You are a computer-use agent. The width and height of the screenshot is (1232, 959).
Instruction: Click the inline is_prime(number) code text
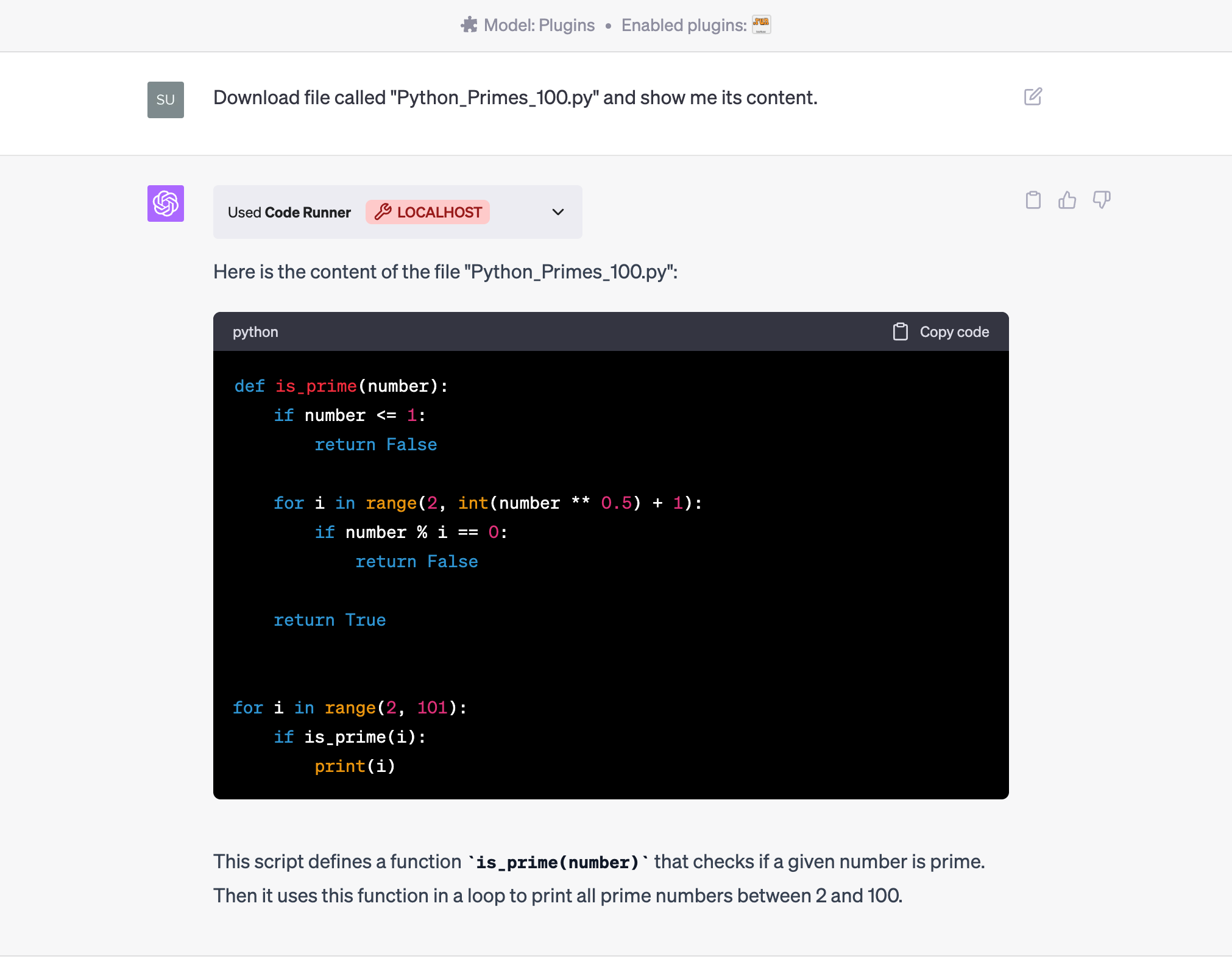click(557, 863)
